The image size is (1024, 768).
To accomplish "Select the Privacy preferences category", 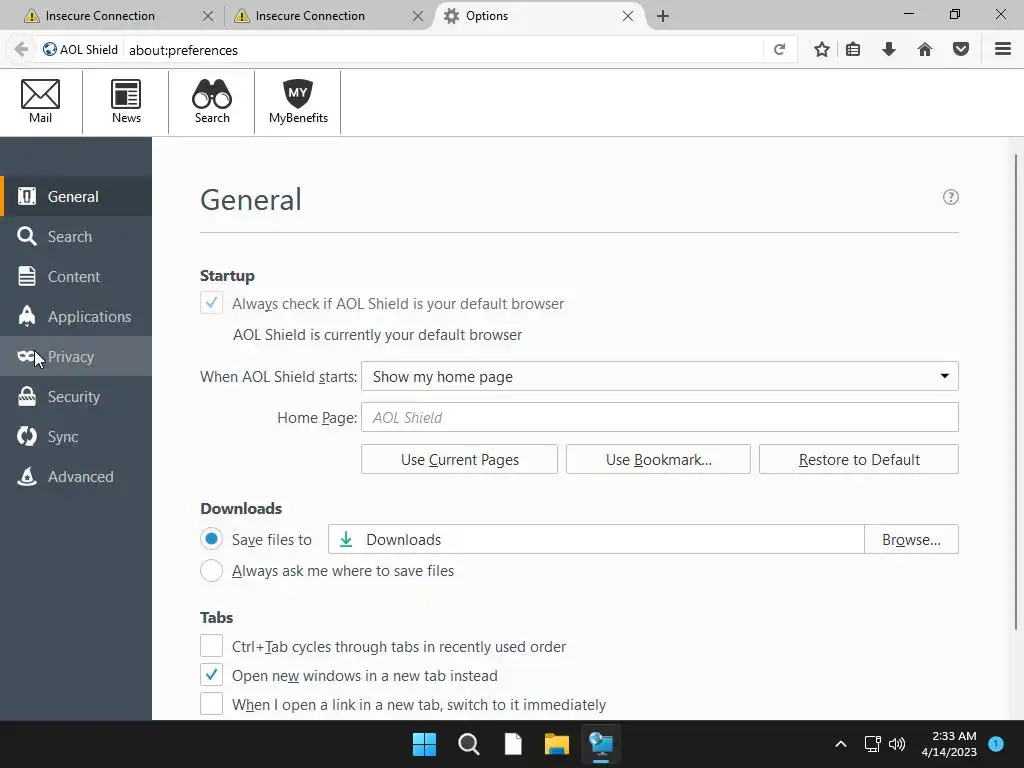I will click(76, 356).
